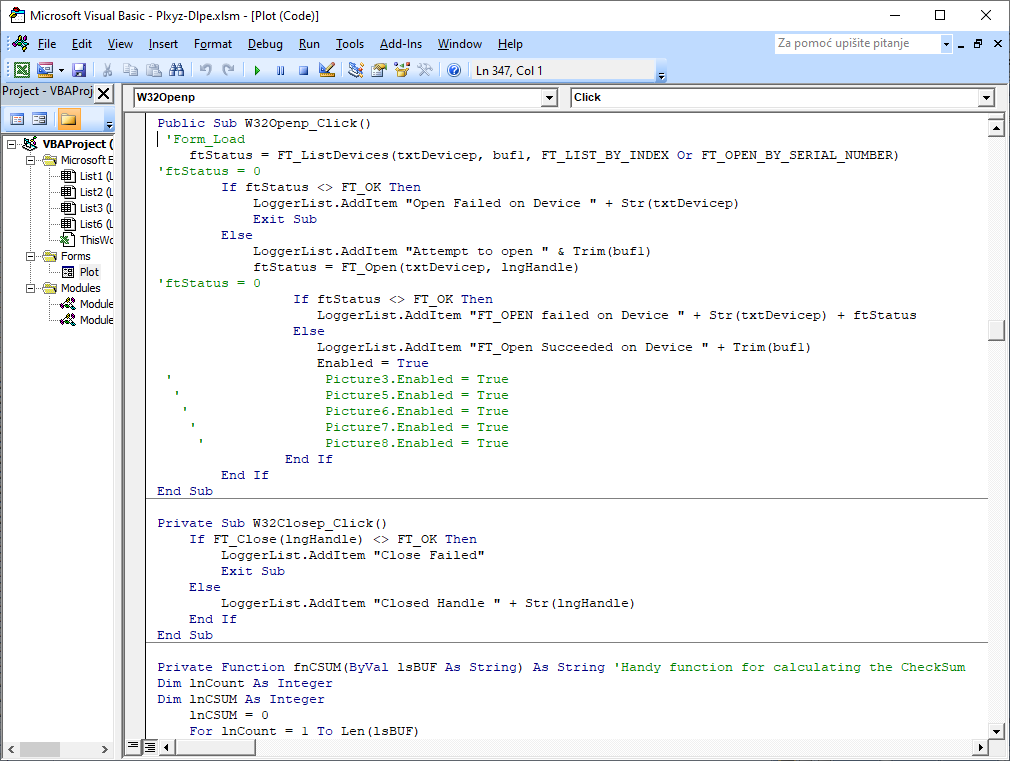1010x761 pixels.
Task: Collapse the Modules folder
Action: click(x=30, y=288)
